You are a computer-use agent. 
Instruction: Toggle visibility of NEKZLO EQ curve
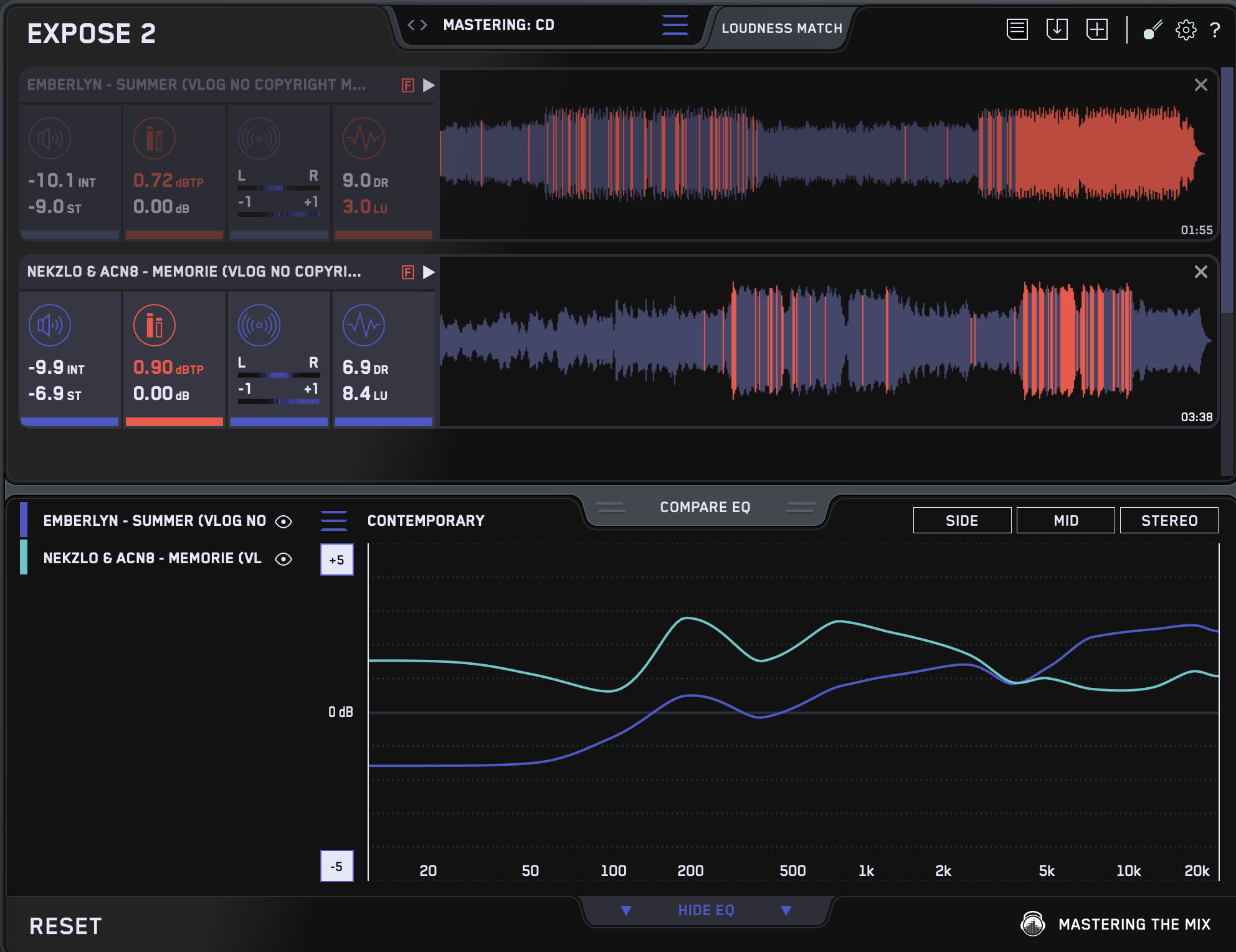click(x=283, y=559)
